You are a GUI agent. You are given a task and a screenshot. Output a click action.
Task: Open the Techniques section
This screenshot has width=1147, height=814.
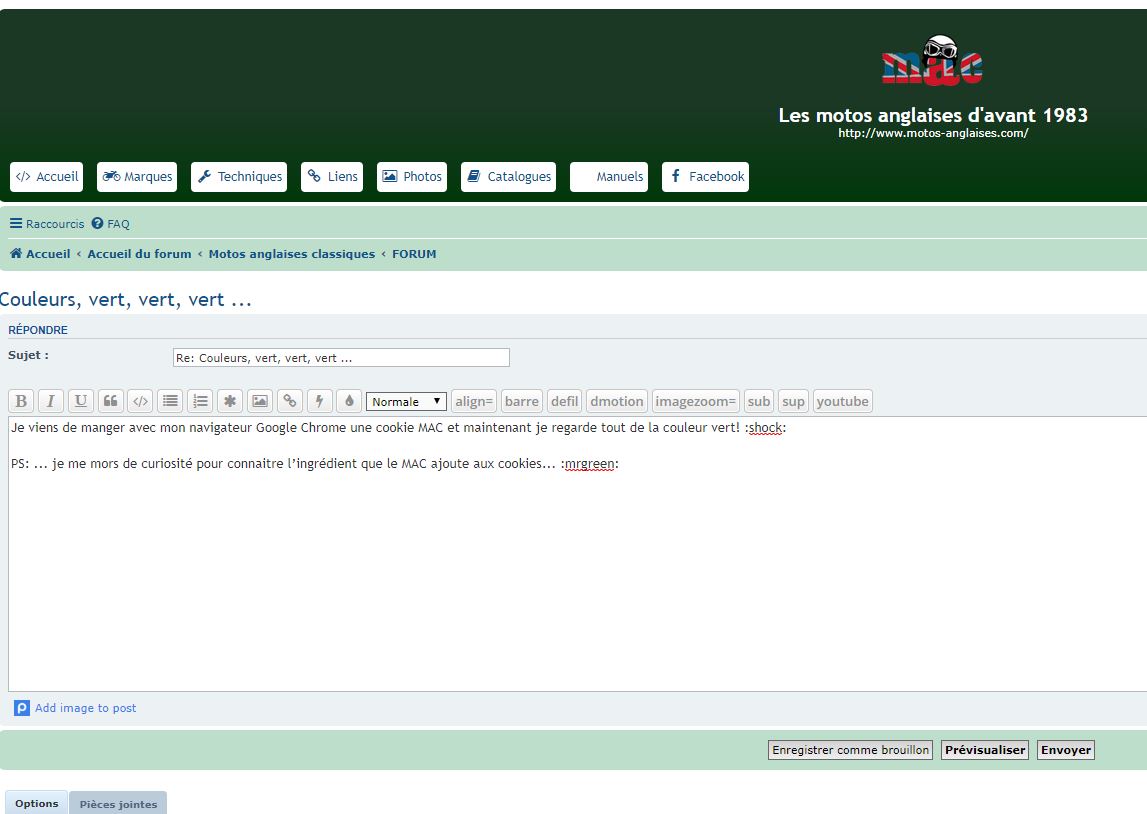(x=239, y=177)
